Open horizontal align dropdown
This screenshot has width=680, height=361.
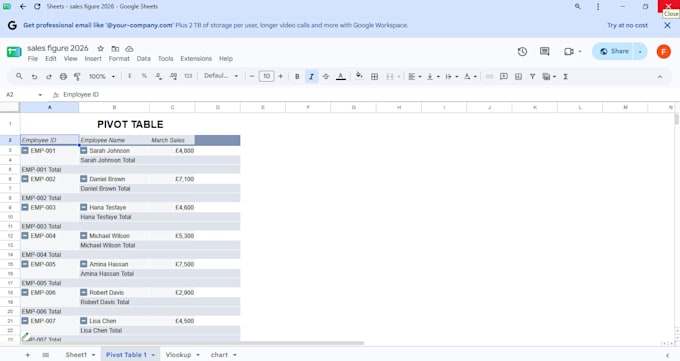[x=415, y=76]
